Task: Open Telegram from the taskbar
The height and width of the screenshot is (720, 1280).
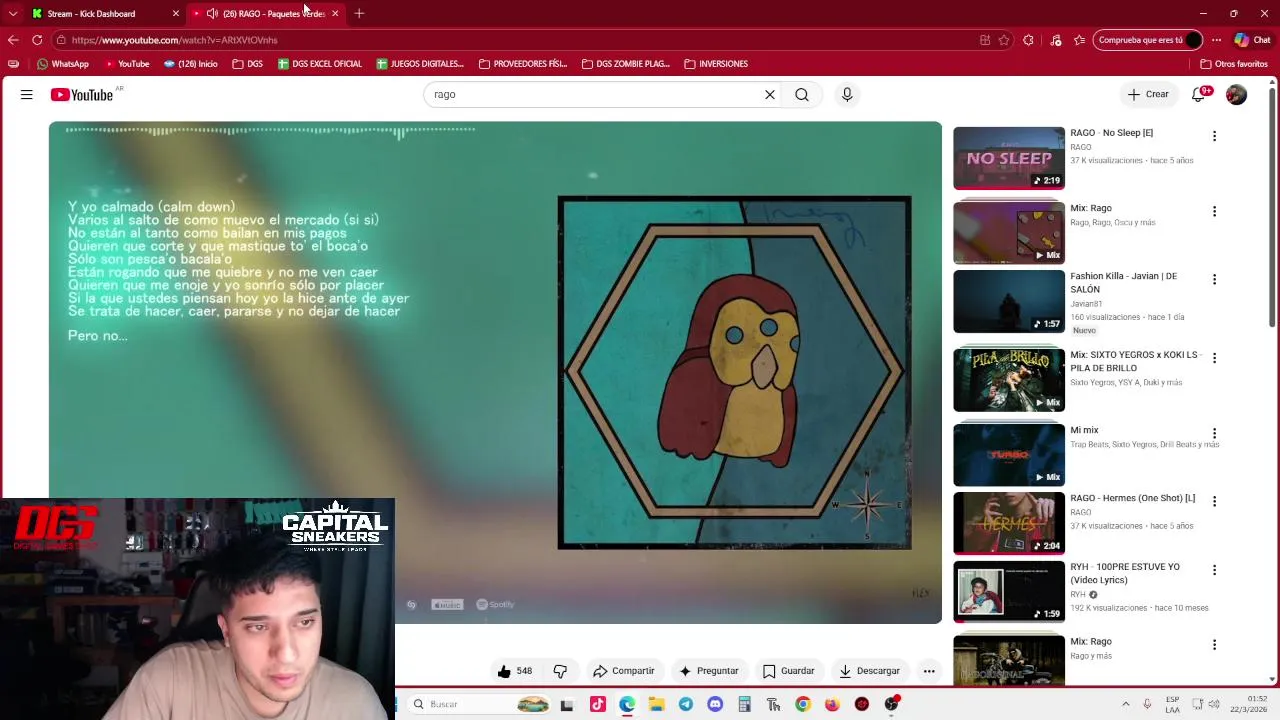Action: 686,704
